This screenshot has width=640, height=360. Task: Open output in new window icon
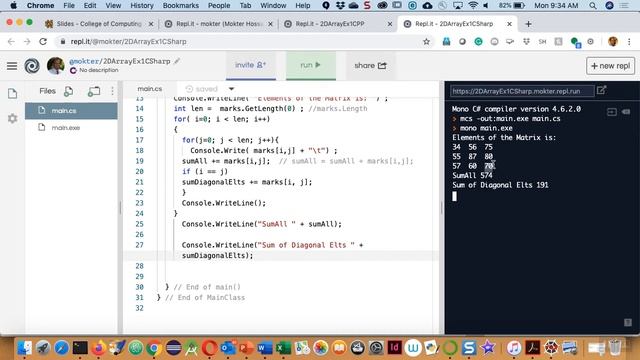tap(601, 90)
